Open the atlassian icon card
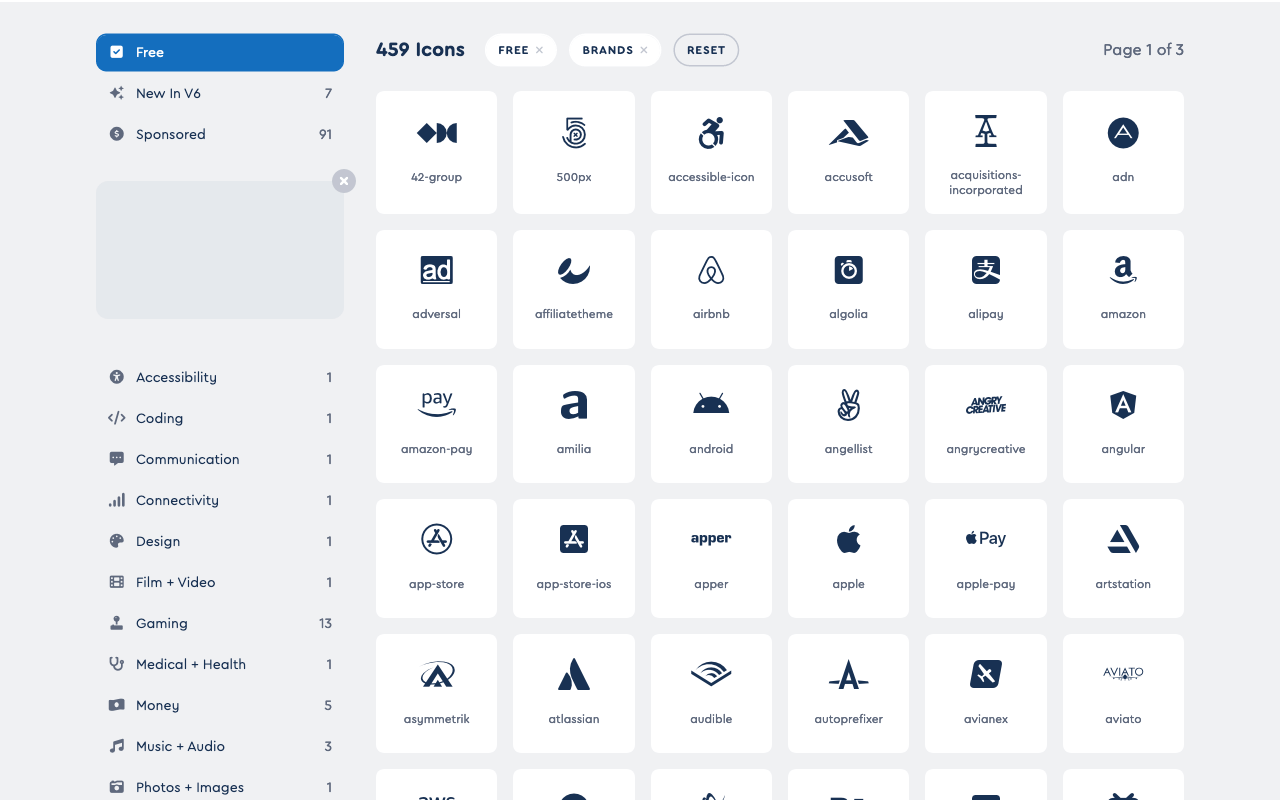The image size is (1280, 800). click(x=574, y=693)
